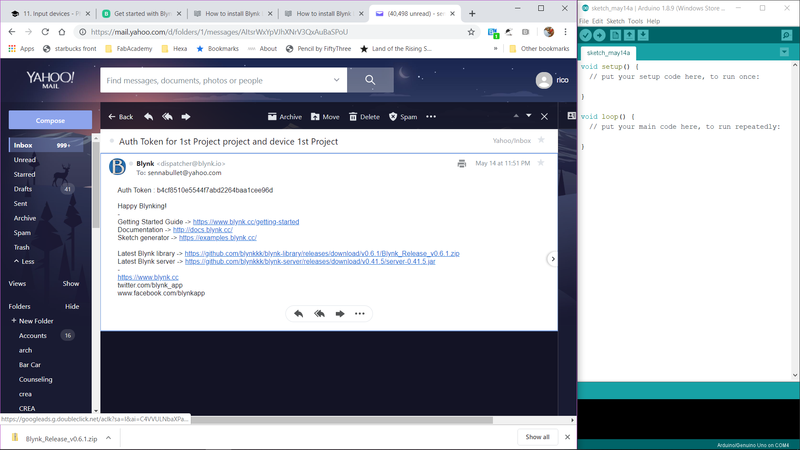Delete the Auth Token email

tap(364, 117)
